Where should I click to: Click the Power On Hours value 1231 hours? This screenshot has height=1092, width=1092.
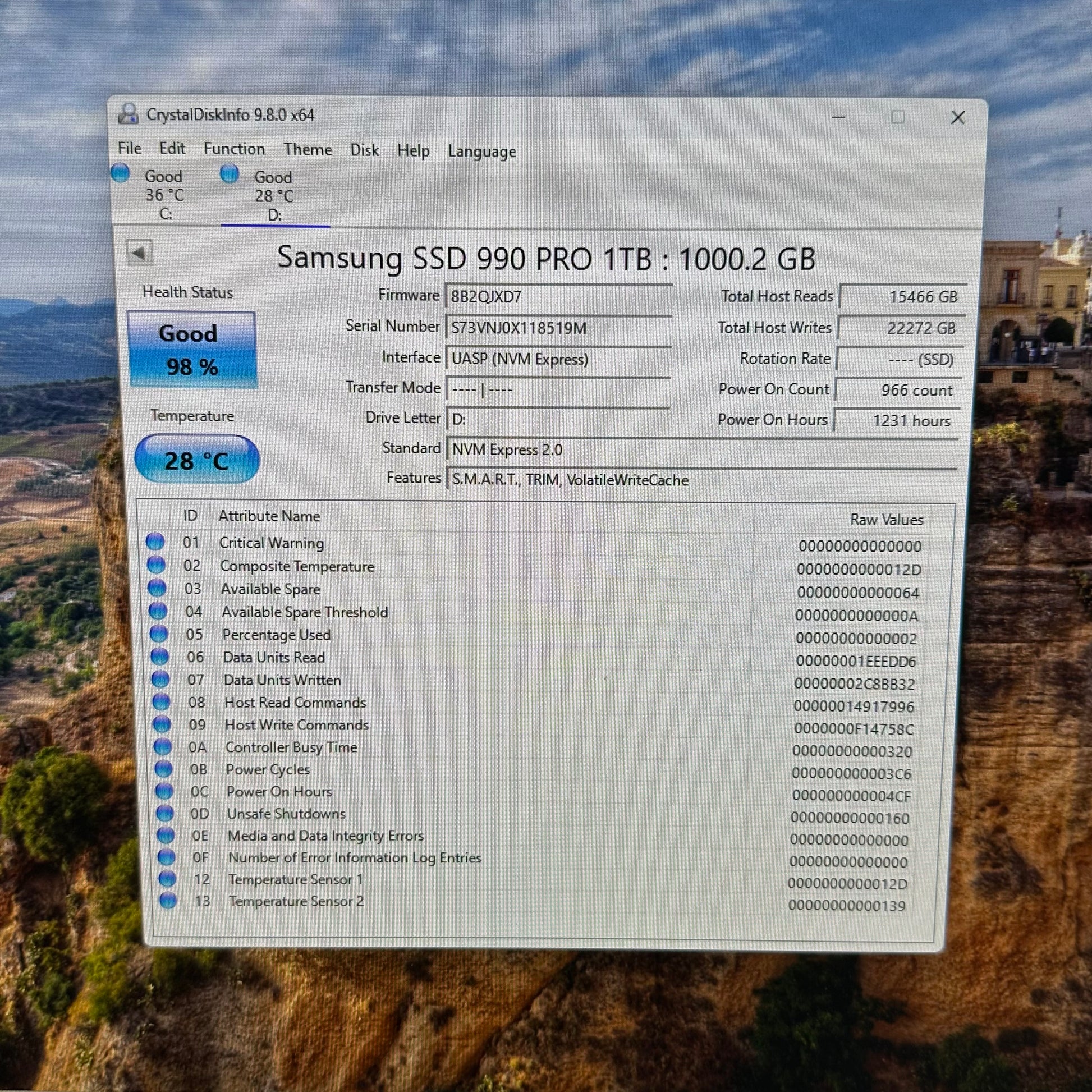pos(896,420)
